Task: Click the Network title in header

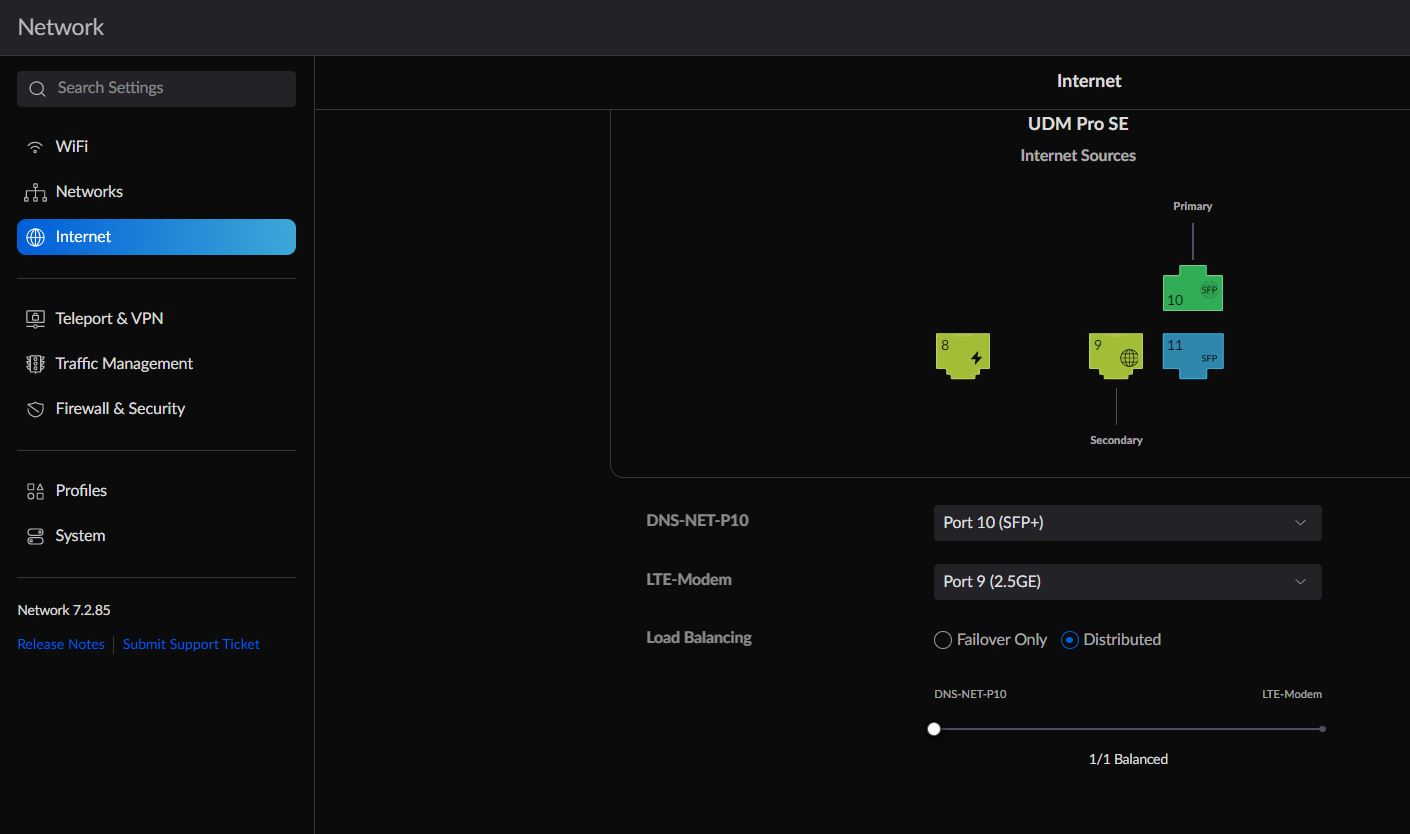Action: click(x=61, y=28)
